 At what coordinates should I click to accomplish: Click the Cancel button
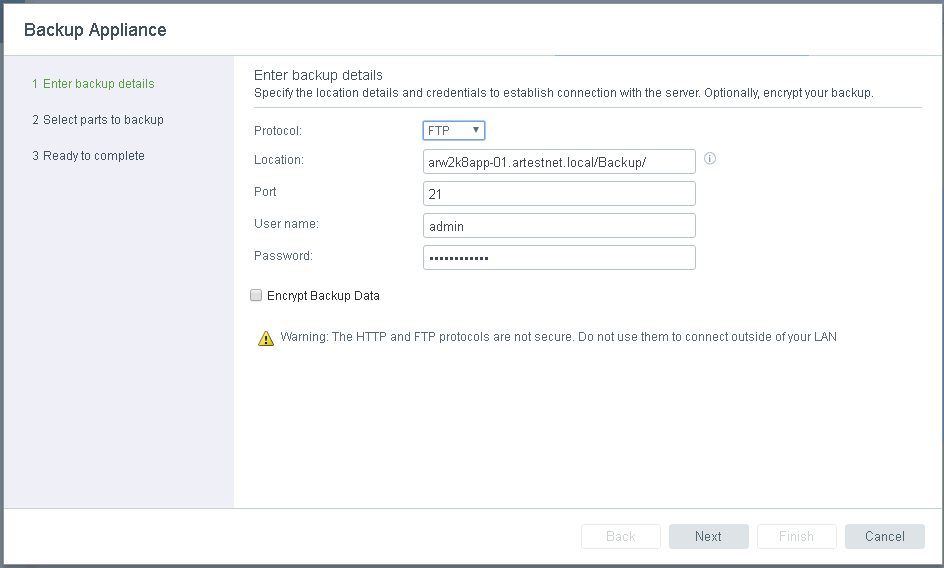[884, 536]
